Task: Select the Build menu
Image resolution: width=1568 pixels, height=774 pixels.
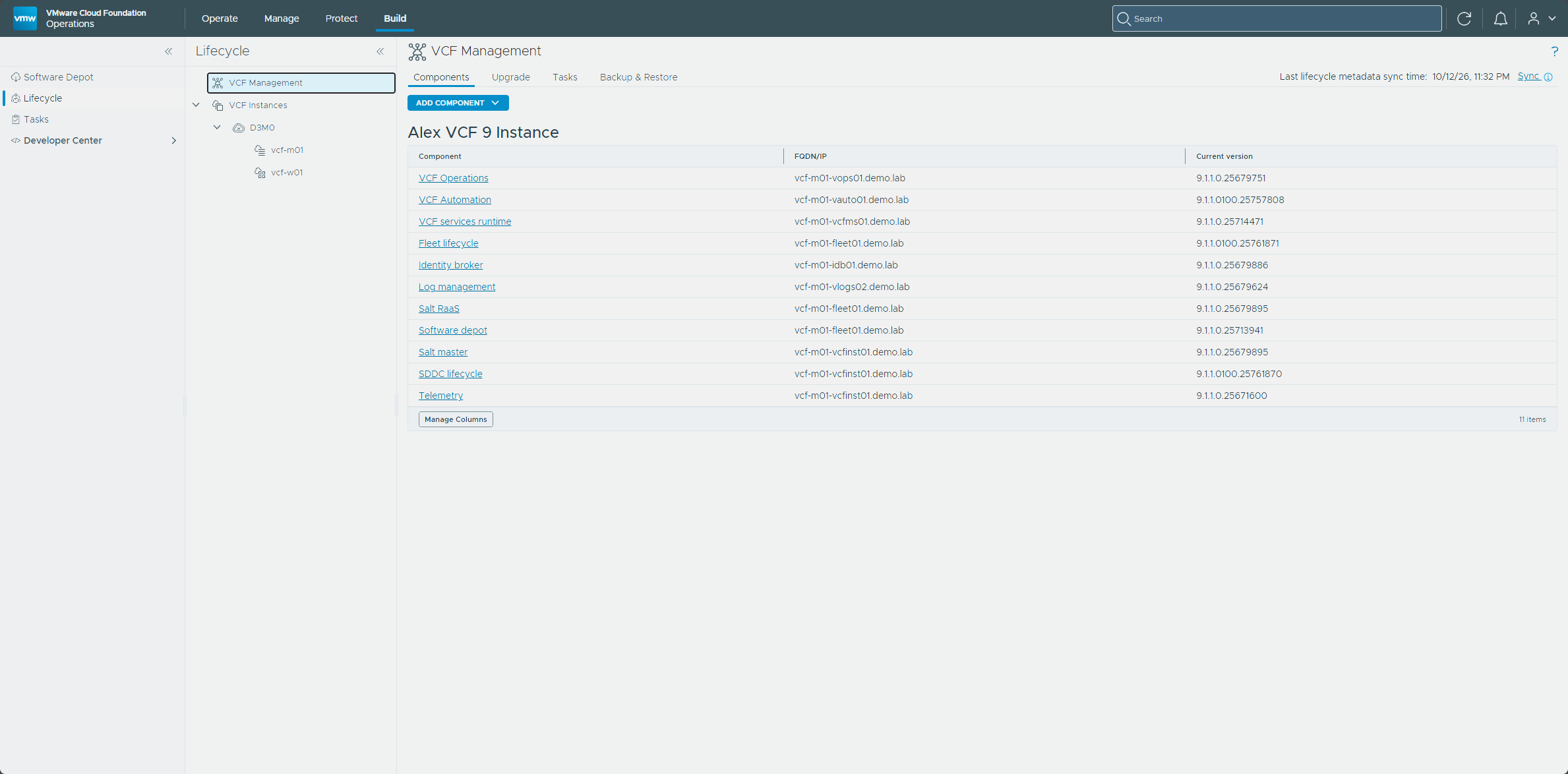Action: tap(395, 18)
